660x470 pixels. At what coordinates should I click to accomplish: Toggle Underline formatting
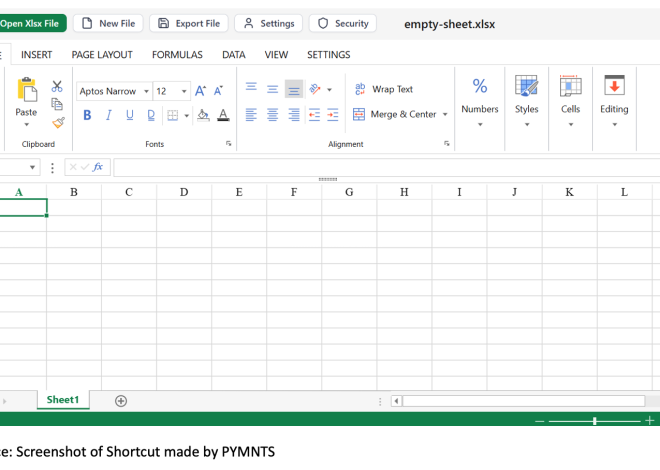pyautogui.click(x=130, y=115)
